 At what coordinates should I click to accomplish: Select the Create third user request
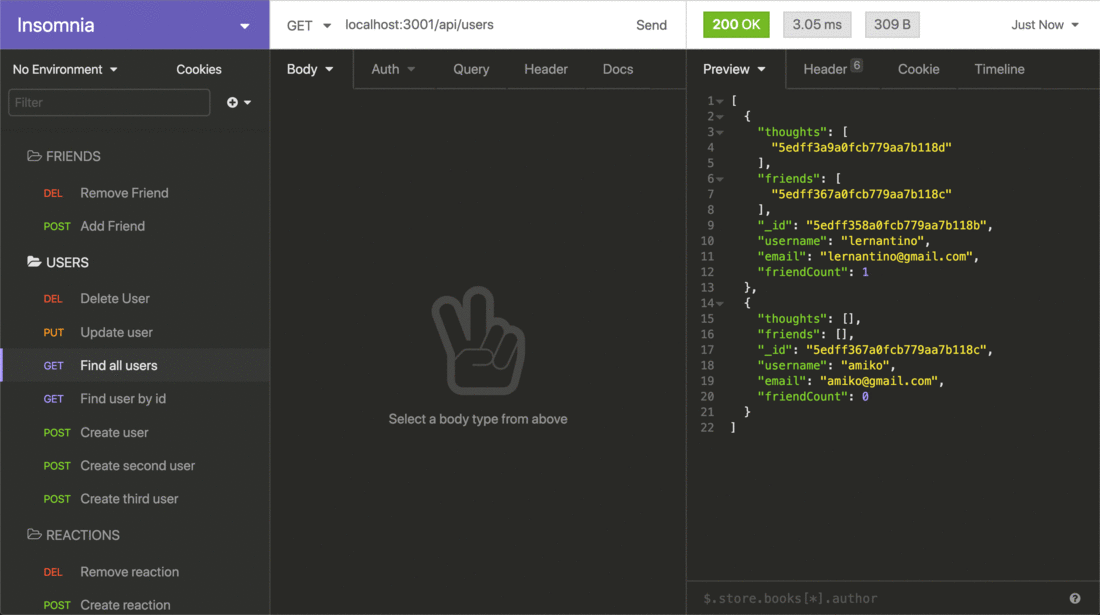(135, 499)
